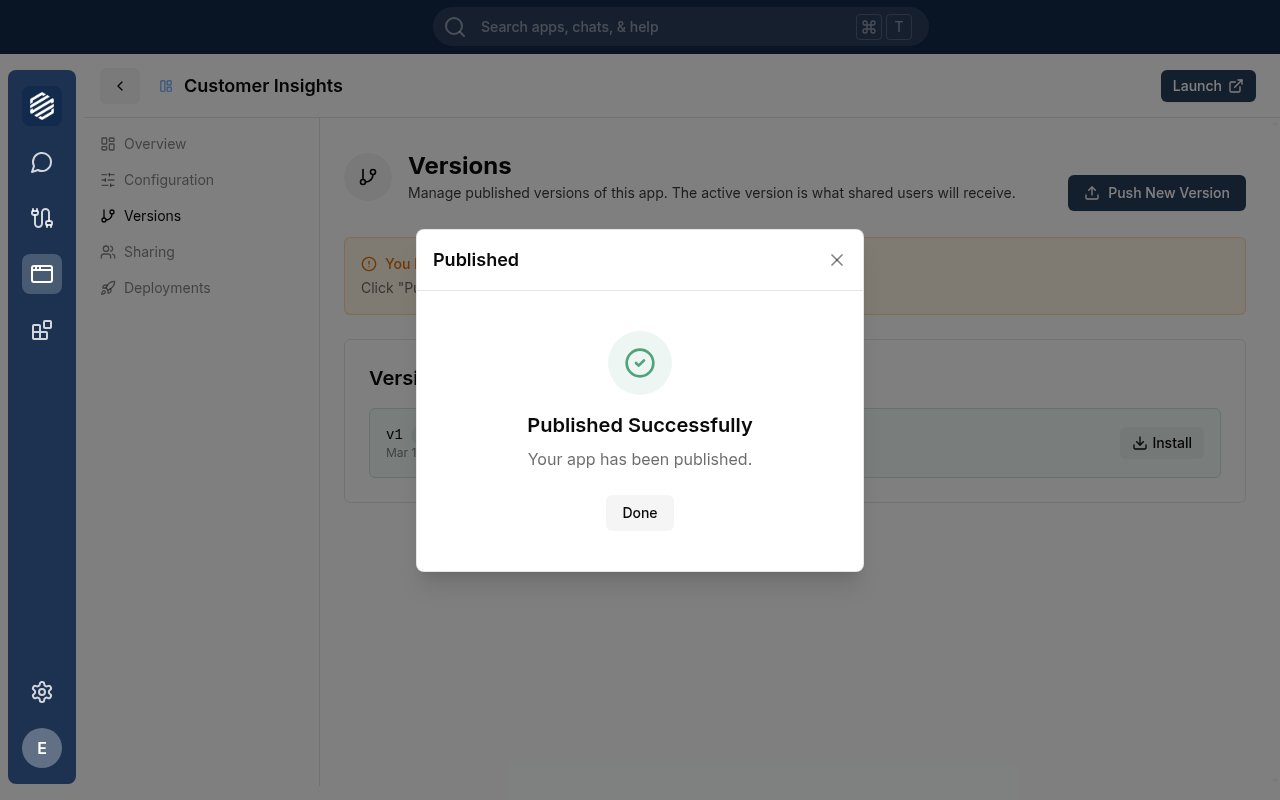
Task: Close the Published dialog with X
Action: 837,260
